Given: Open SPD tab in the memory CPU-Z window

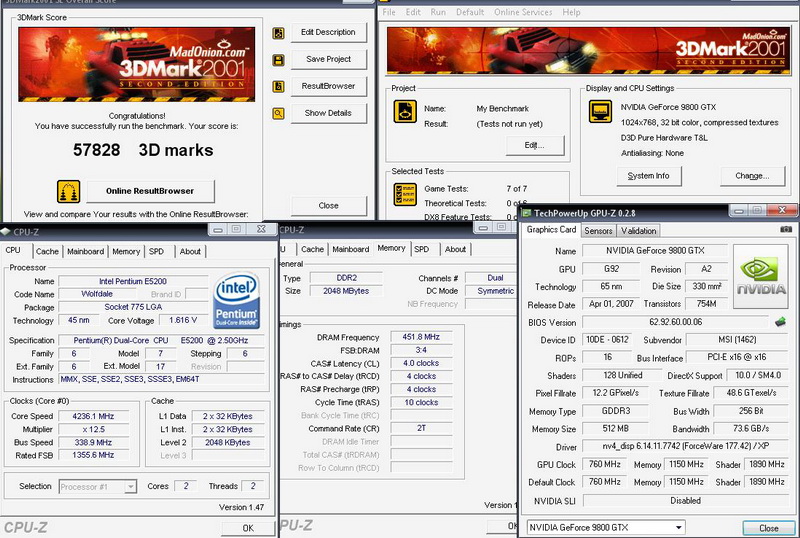Looking at the screenshot, I should (421, 249).
